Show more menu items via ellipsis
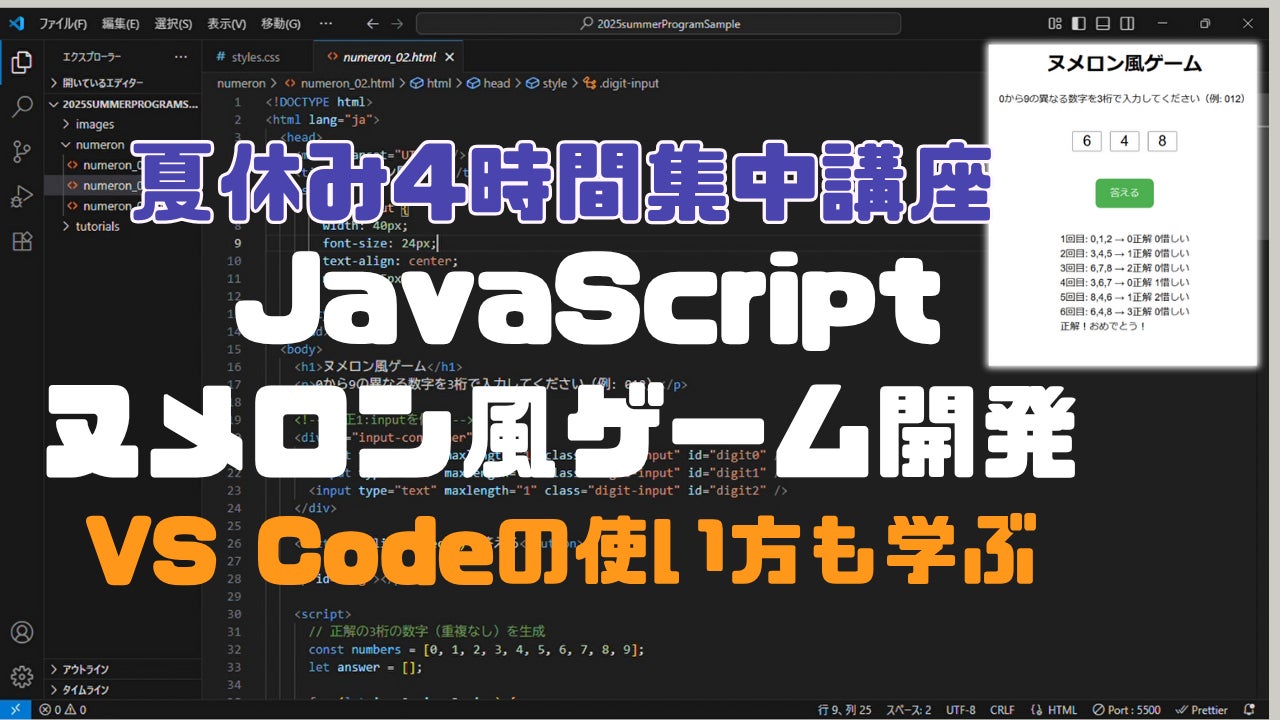The width and height of the screenshot is (1280, 720). [326, 23]
